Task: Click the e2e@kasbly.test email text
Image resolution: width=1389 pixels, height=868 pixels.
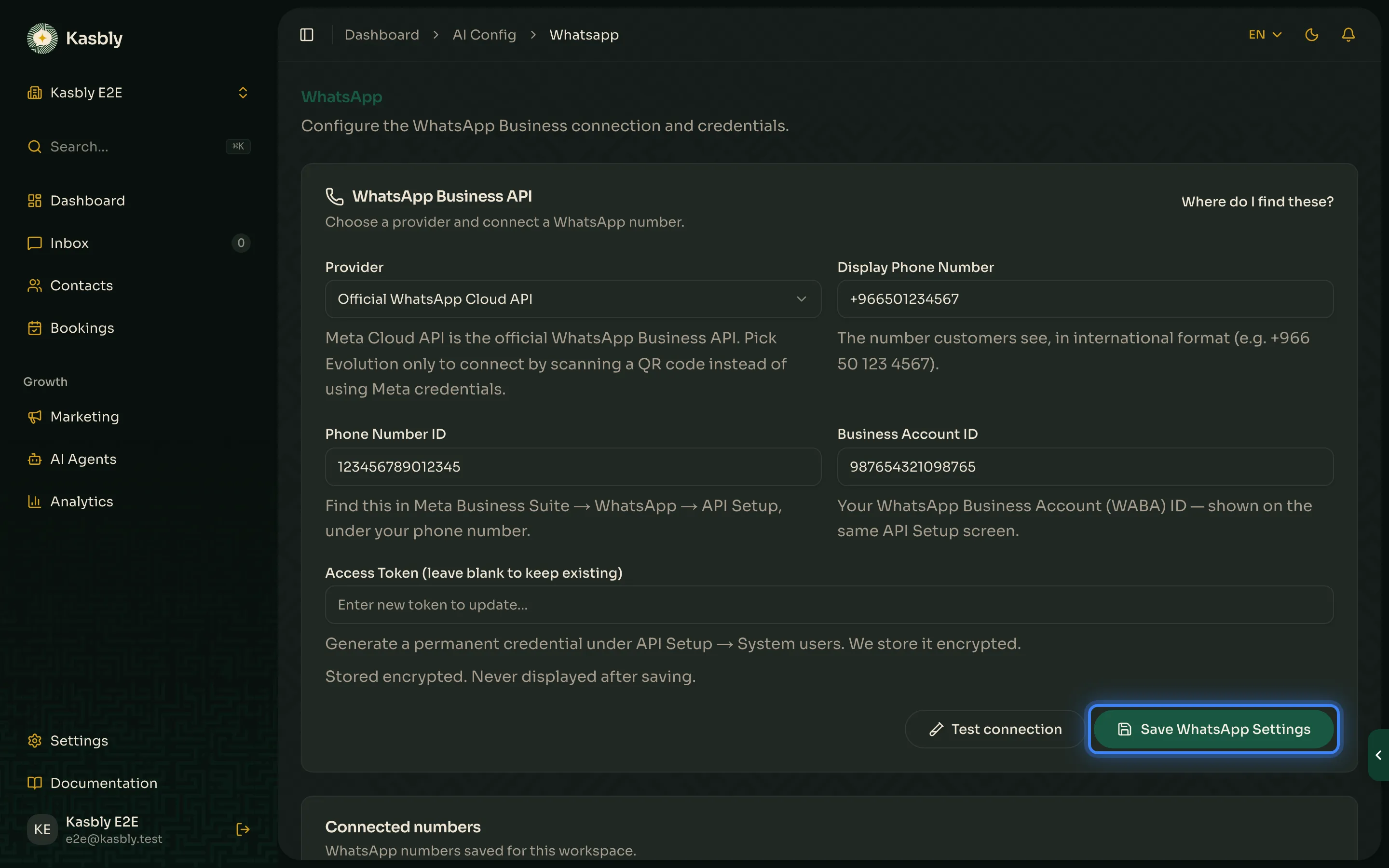Action: click(114, 839)
